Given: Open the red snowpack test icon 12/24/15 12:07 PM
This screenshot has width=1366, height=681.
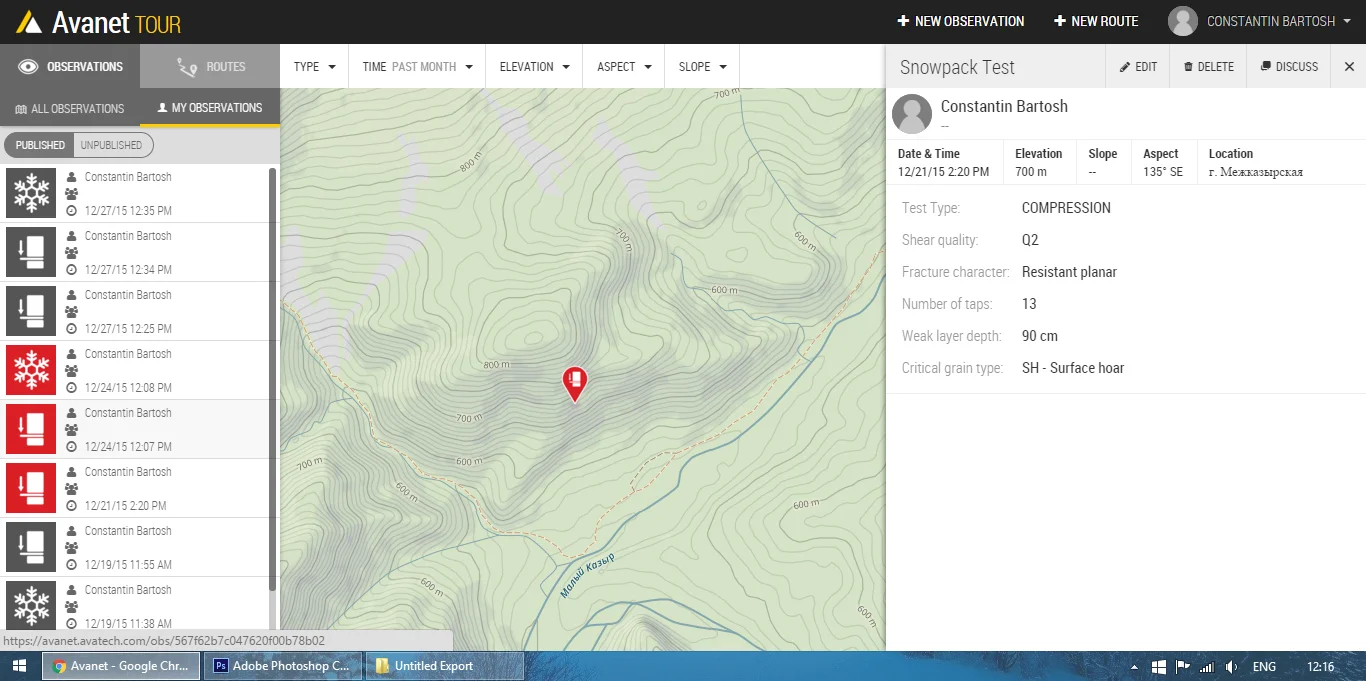Looking at the screenshot, I should click(31, 429).
